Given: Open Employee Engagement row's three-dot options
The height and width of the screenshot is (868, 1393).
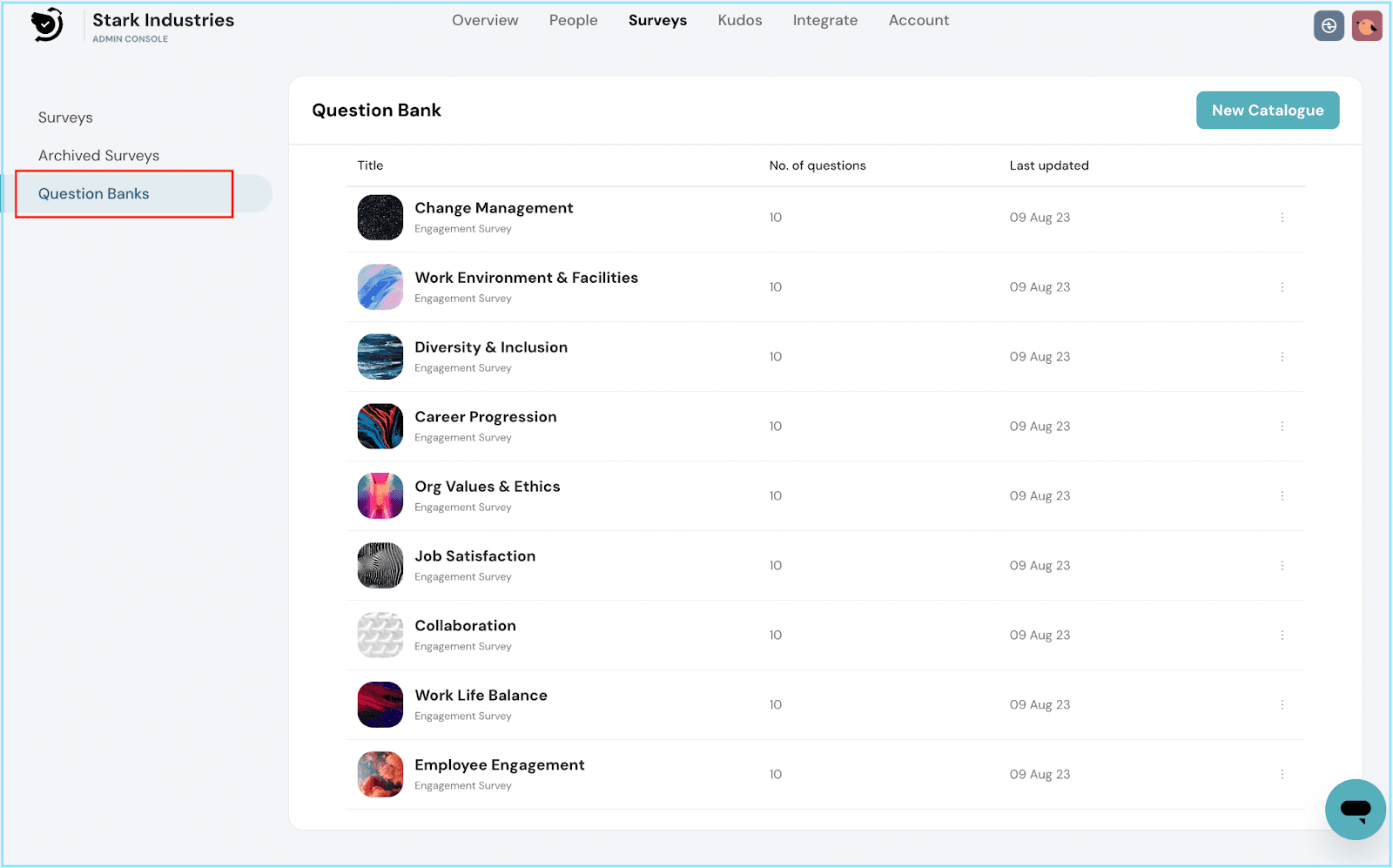Looking at the screenshot, I should coord(1282,775).
